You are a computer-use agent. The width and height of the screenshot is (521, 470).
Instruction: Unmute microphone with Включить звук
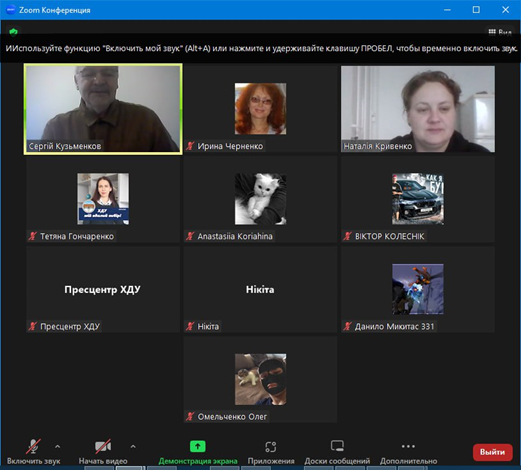click(x=33, y=451)
